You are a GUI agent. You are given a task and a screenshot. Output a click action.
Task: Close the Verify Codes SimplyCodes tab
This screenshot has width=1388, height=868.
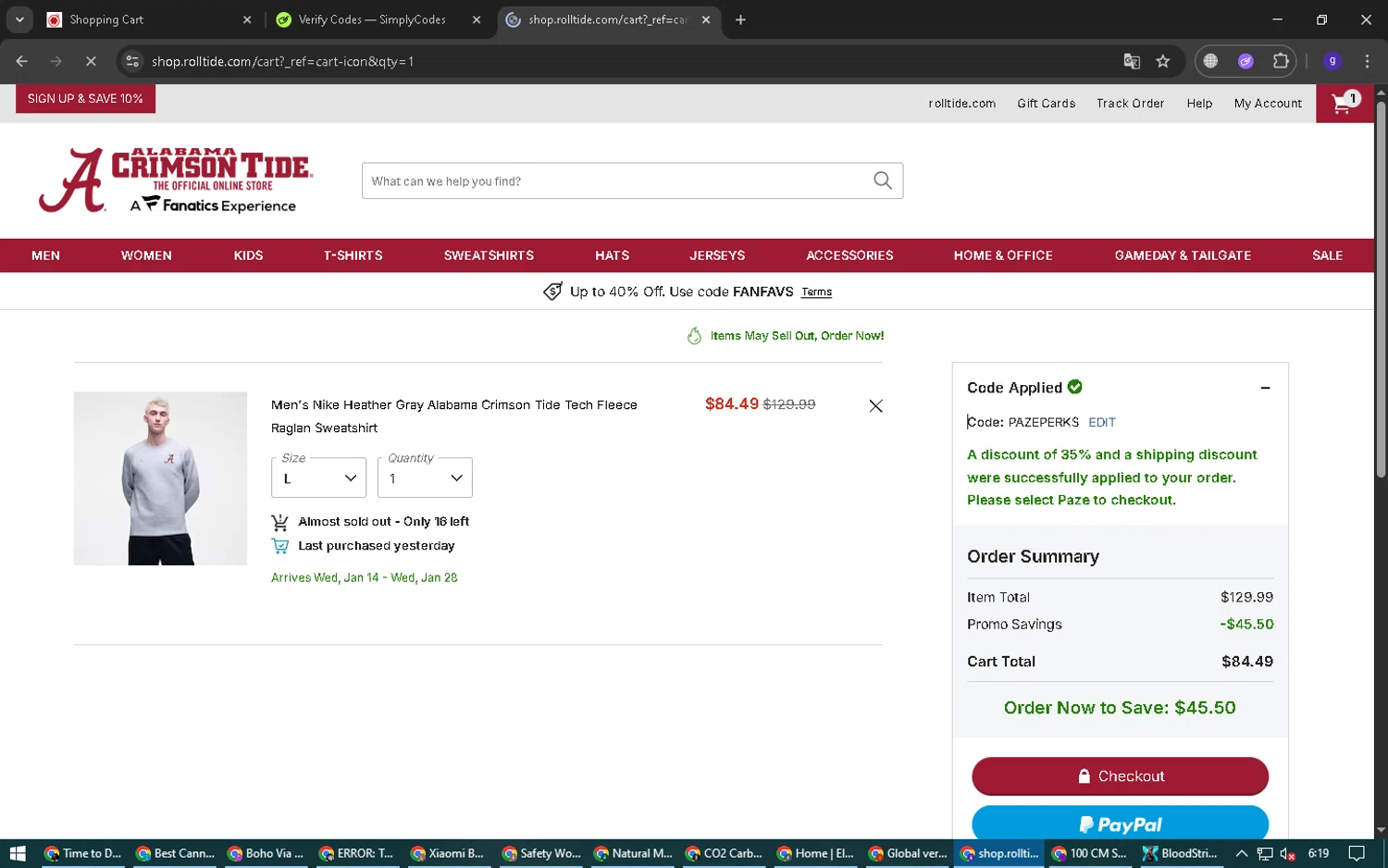coord(477,19)
